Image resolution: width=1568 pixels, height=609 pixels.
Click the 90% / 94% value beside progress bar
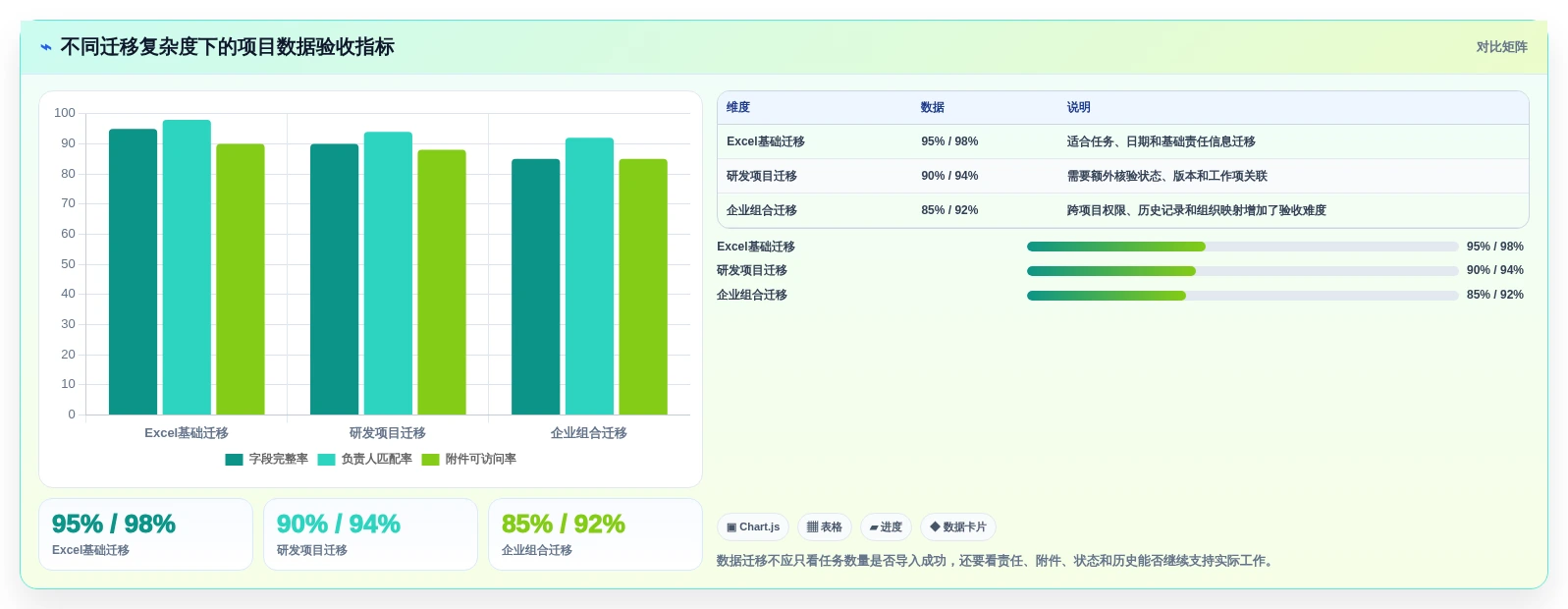pyautogui.click(x=1495, y=270)
